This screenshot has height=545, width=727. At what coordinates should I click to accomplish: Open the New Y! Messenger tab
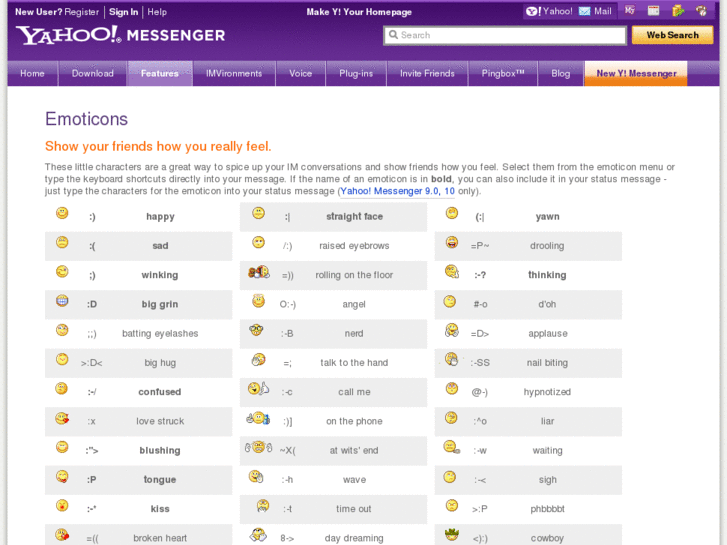point(636,73)
